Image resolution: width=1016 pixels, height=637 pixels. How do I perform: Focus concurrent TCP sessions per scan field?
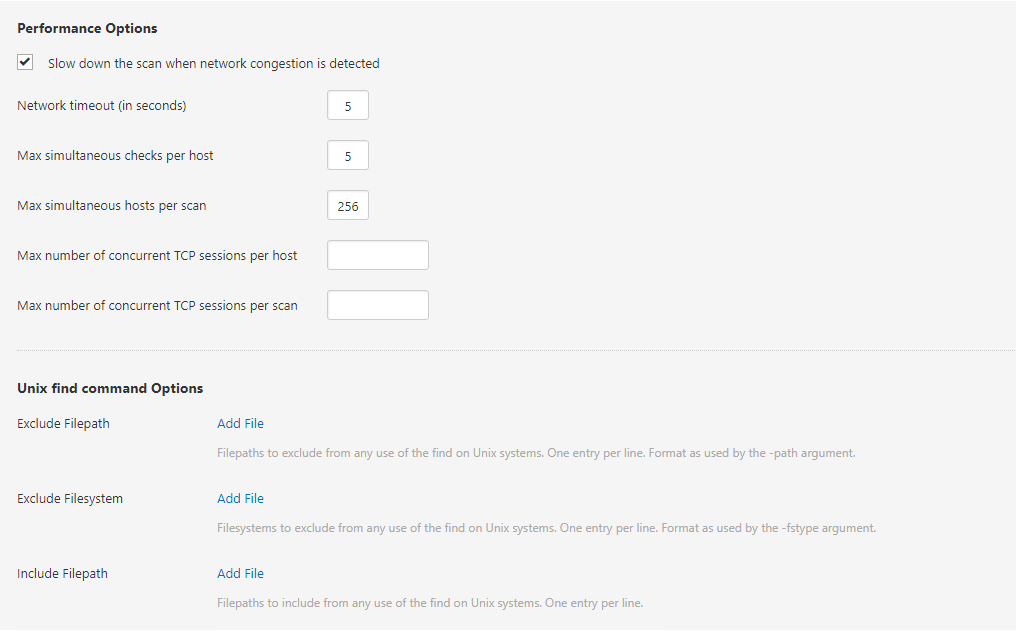(x=378, y=305)
